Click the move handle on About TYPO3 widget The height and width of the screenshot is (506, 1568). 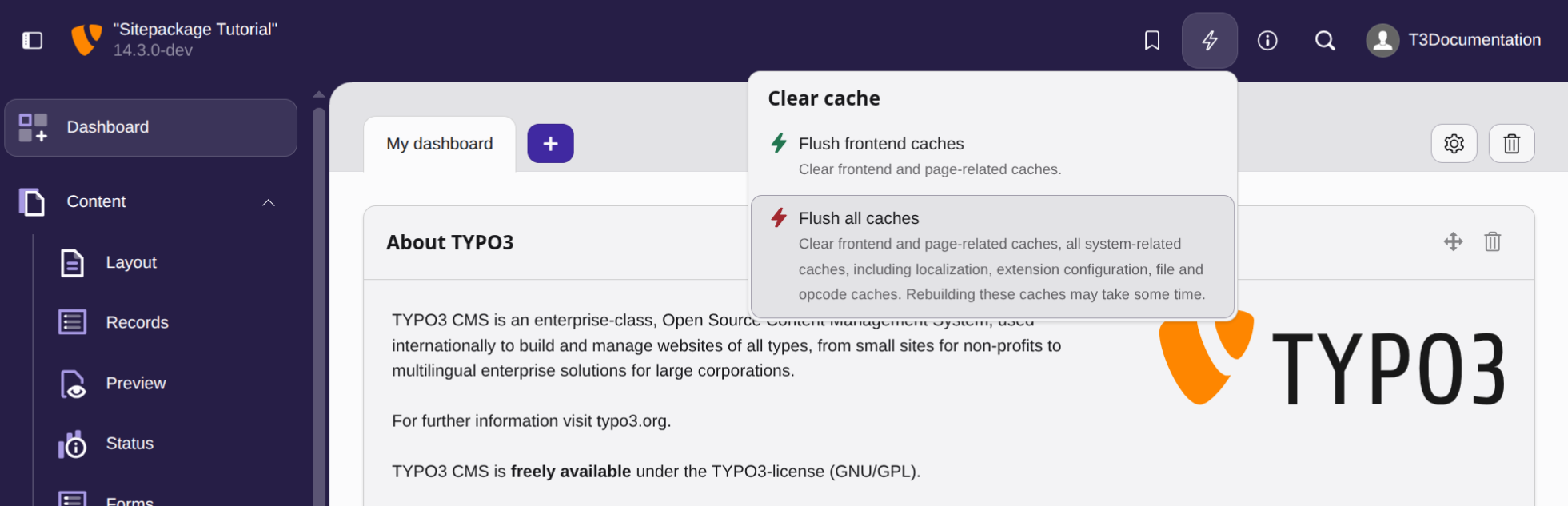pos(1453,241)
